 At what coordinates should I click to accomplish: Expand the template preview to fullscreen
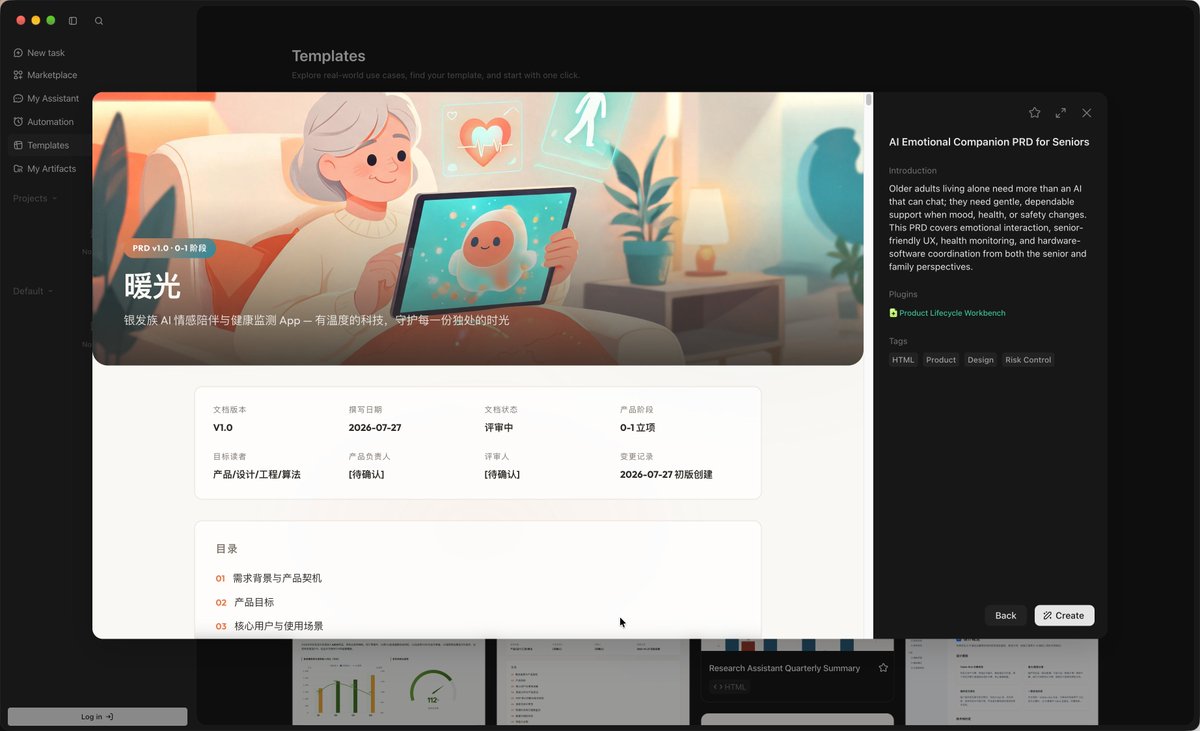point(1060,113)
